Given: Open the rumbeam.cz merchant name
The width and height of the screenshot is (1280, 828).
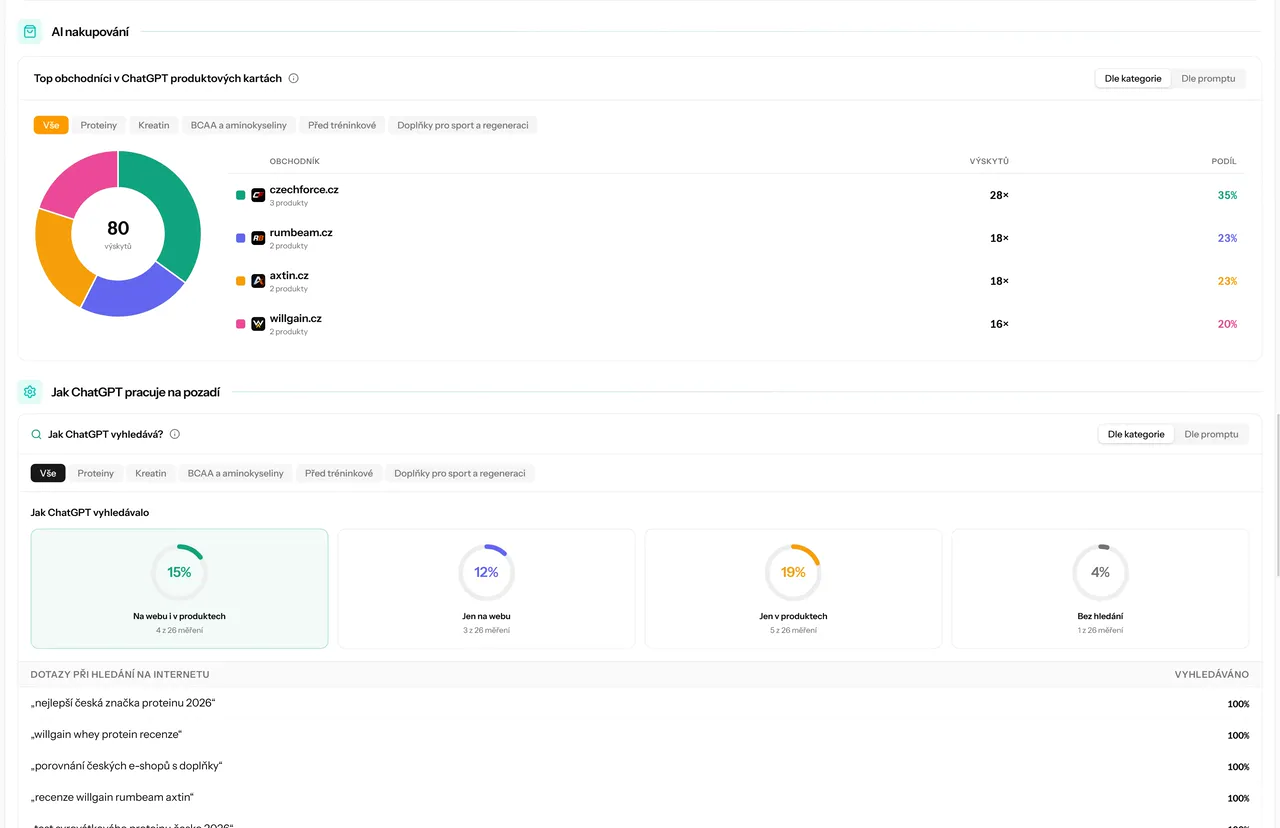Looking at the screenshot, I should coord(301,232).
